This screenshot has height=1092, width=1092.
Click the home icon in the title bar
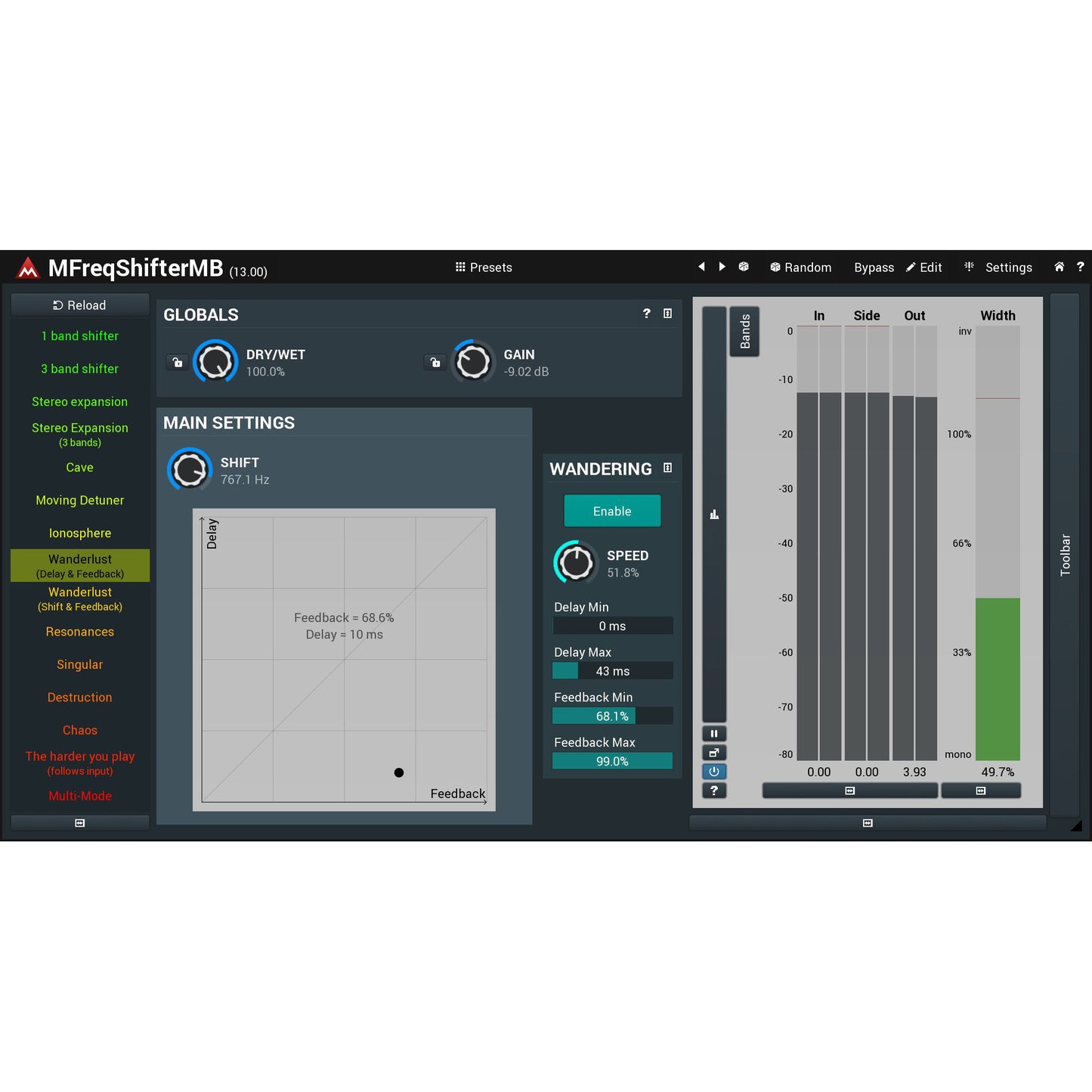1059,267
